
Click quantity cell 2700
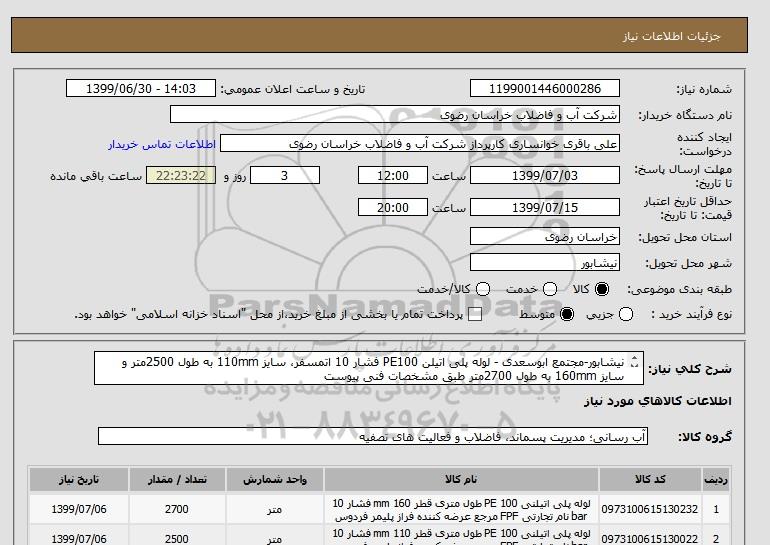point(177,510)
